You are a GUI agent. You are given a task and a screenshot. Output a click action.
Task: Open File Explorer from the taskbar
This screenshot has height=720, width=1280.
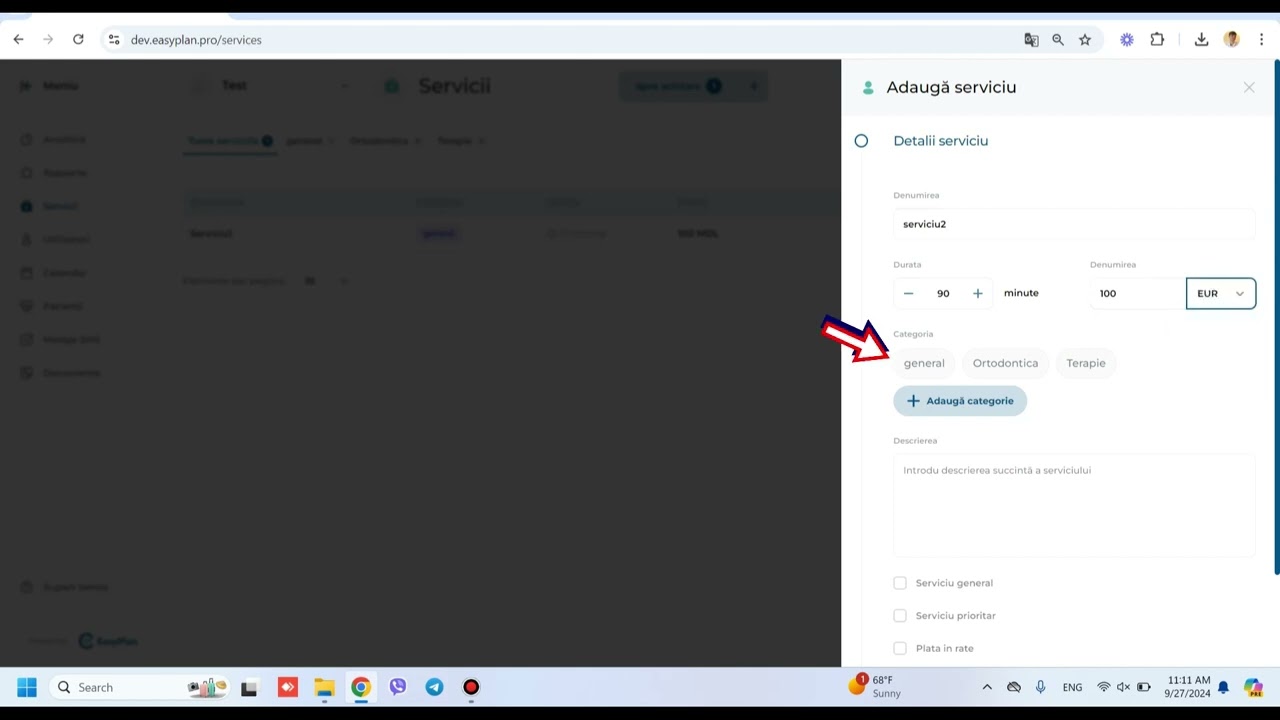[324, 687]
